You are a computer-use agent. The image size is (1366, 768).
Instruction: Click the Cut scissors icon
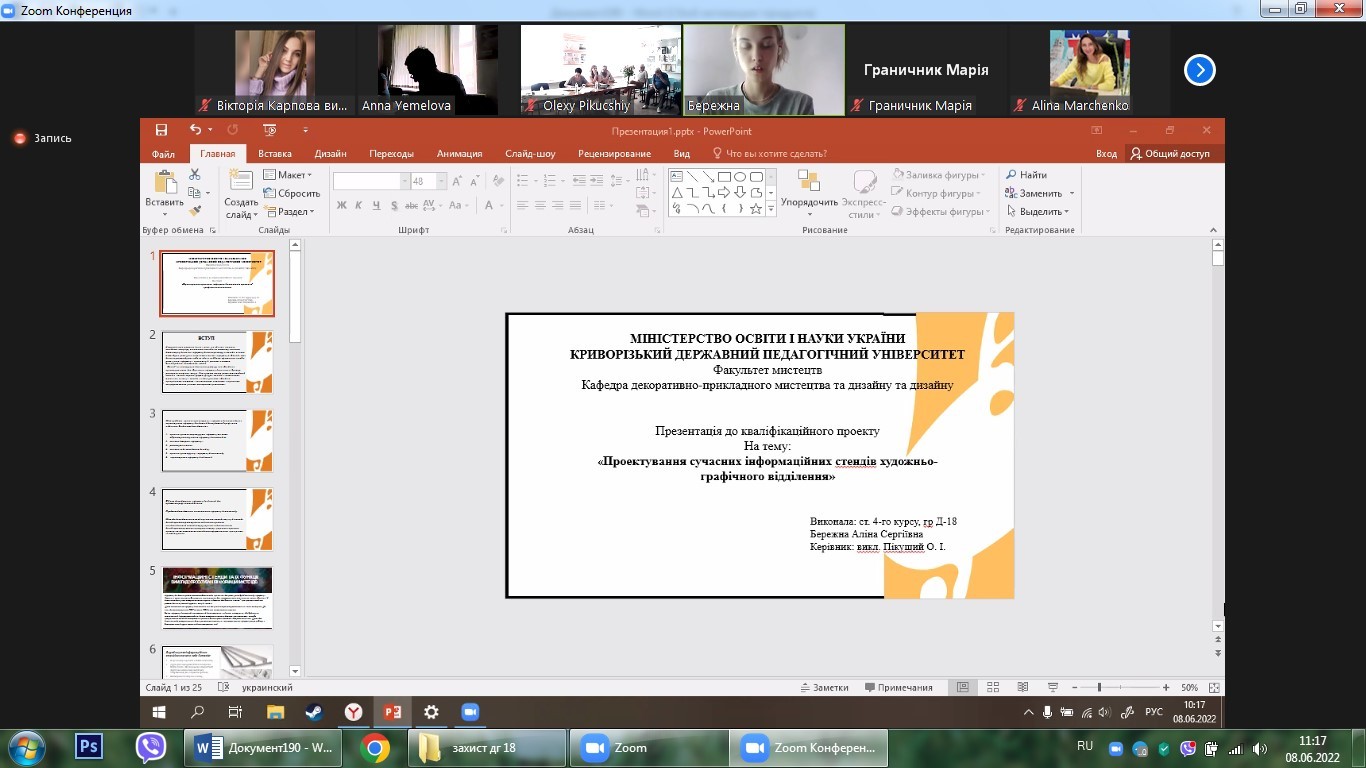[x=195, y=175]
